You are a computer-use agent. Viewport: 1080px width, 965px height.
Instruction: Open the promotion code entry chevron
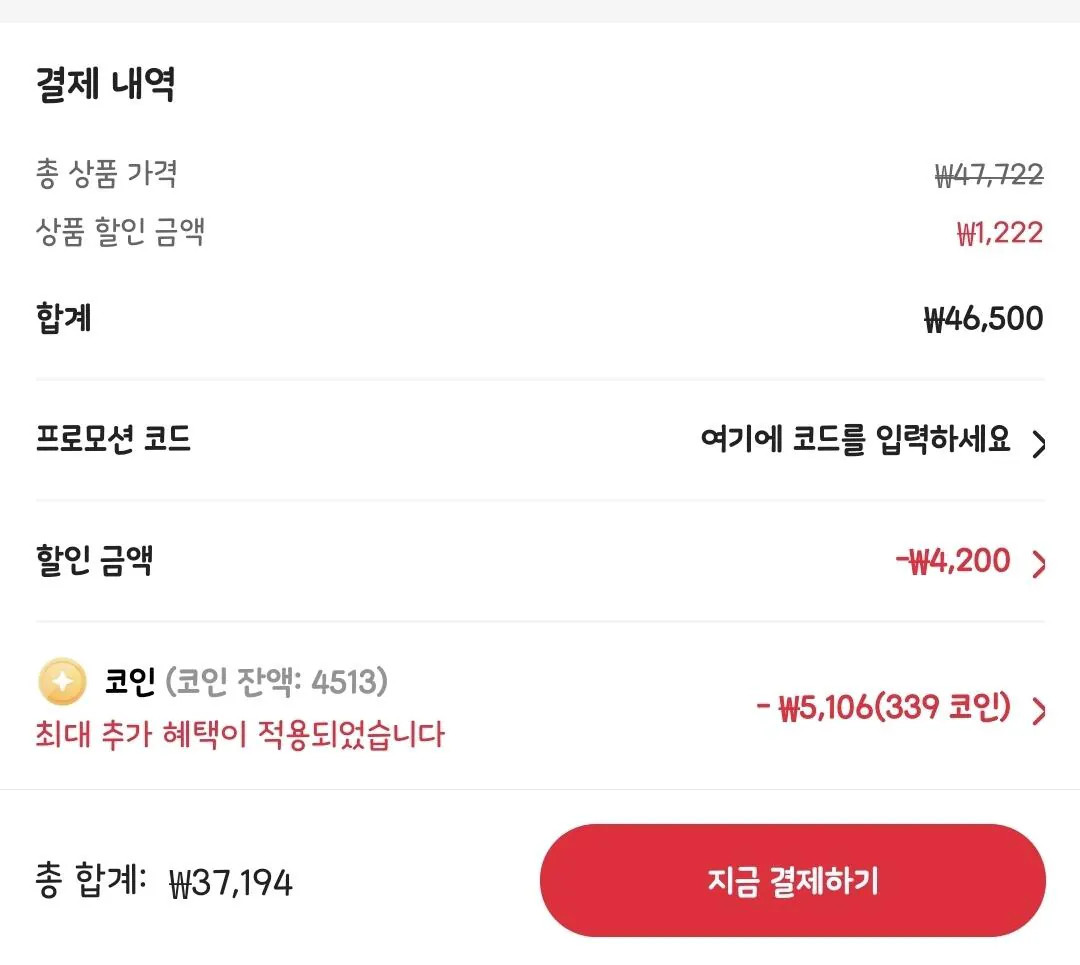1038,444
